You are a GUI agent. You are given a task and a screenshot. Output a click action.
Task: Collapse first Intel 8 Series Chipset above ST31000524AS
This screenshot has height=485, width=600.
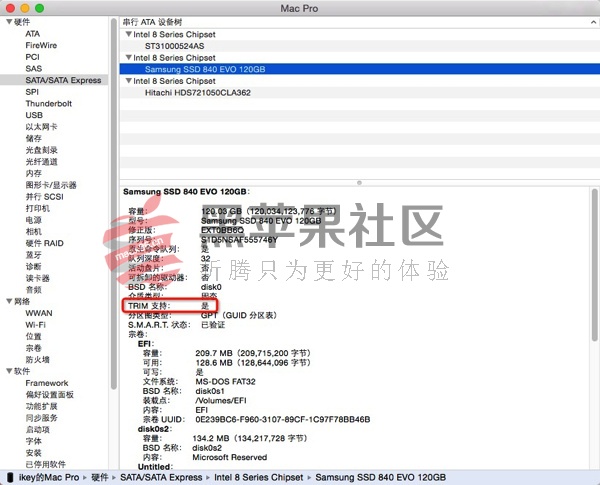click(129, 34)
